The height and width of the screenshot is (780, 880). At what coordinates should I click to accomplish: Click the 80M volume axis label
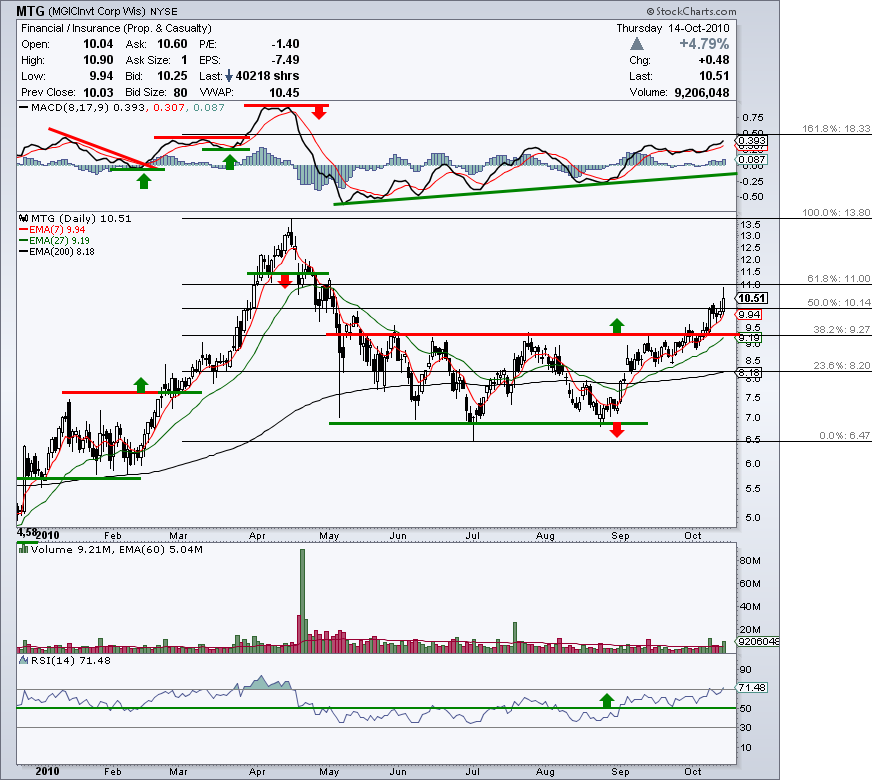click(750, 561)
